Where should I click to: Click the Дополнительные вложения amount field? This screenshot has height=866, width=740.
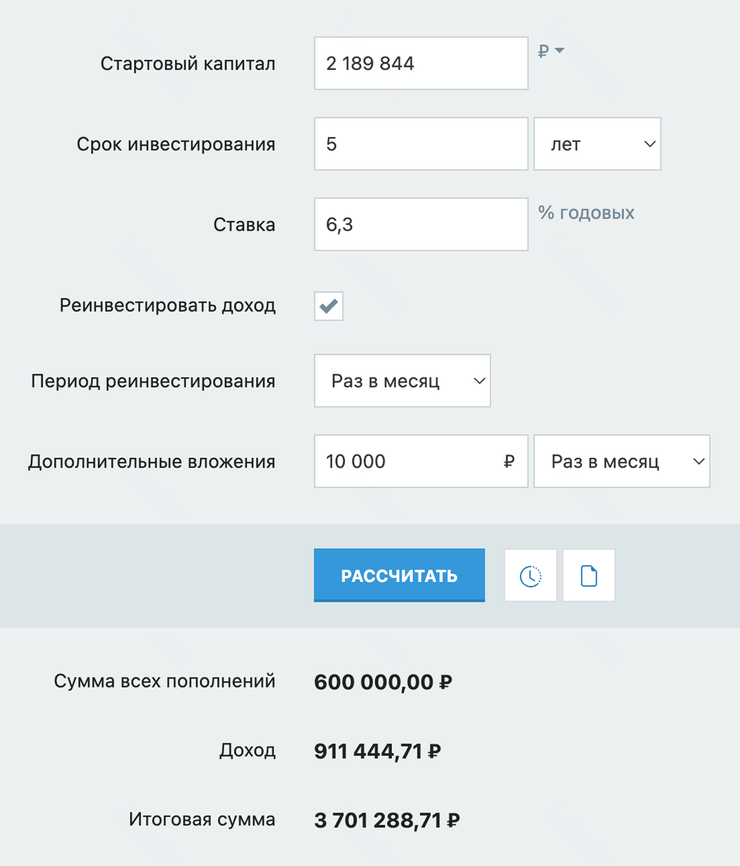pyautogui.click(x=410, y=461)
